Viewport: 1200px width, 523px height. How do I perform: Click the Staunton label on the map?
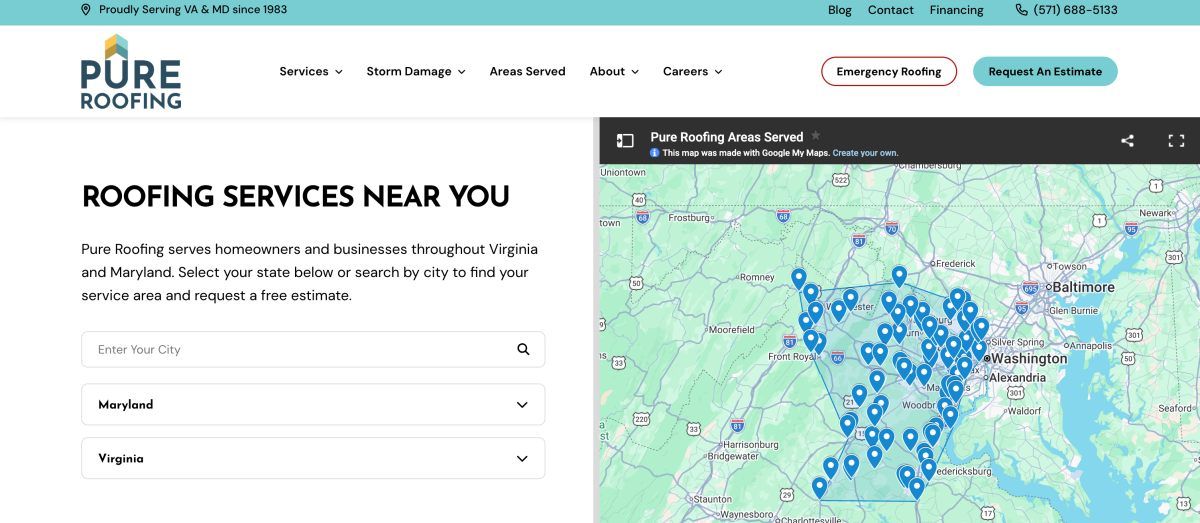[712, 499]
